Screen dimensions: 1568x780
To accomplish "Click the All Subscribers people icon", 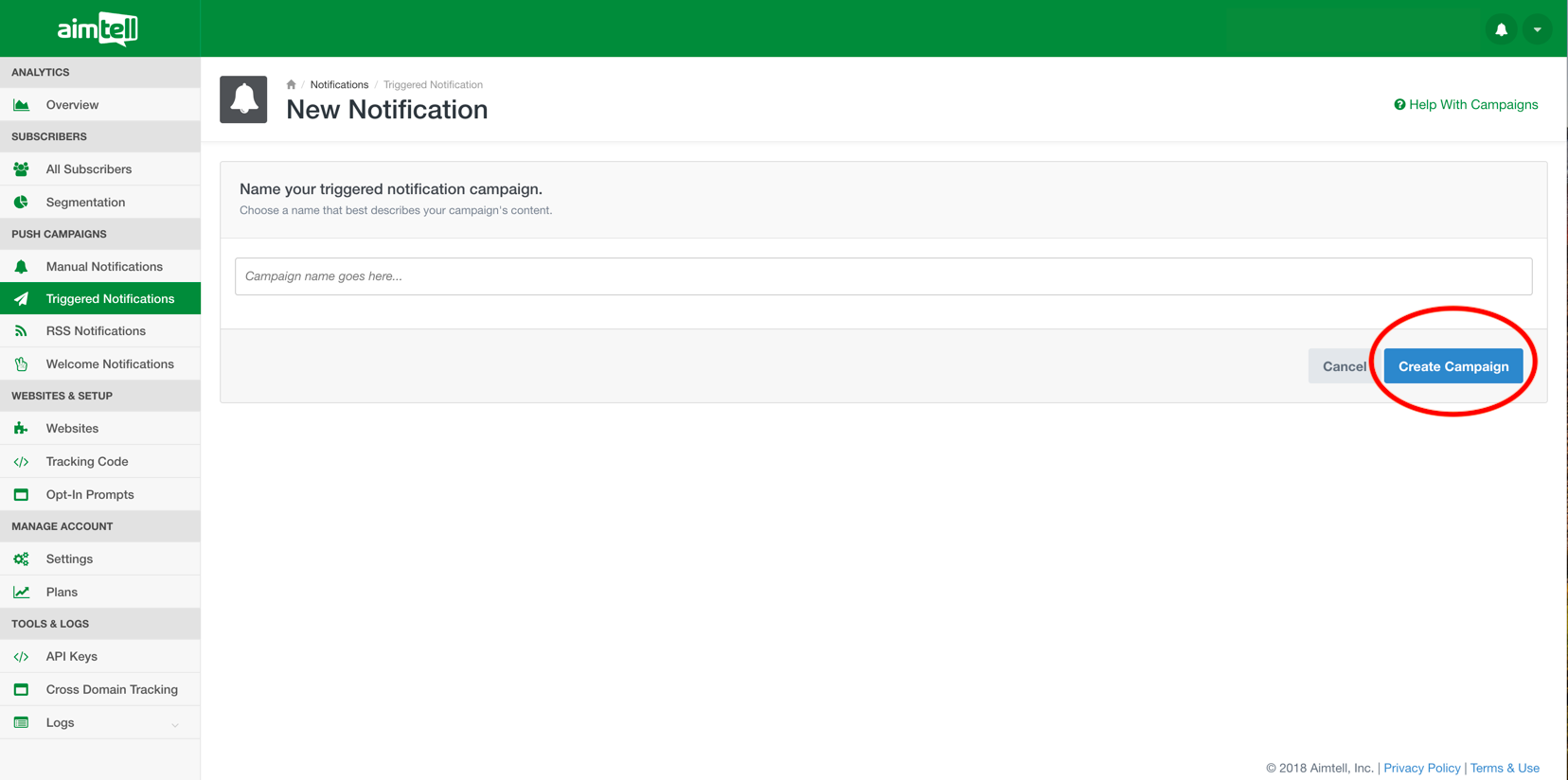I will 21,169.
